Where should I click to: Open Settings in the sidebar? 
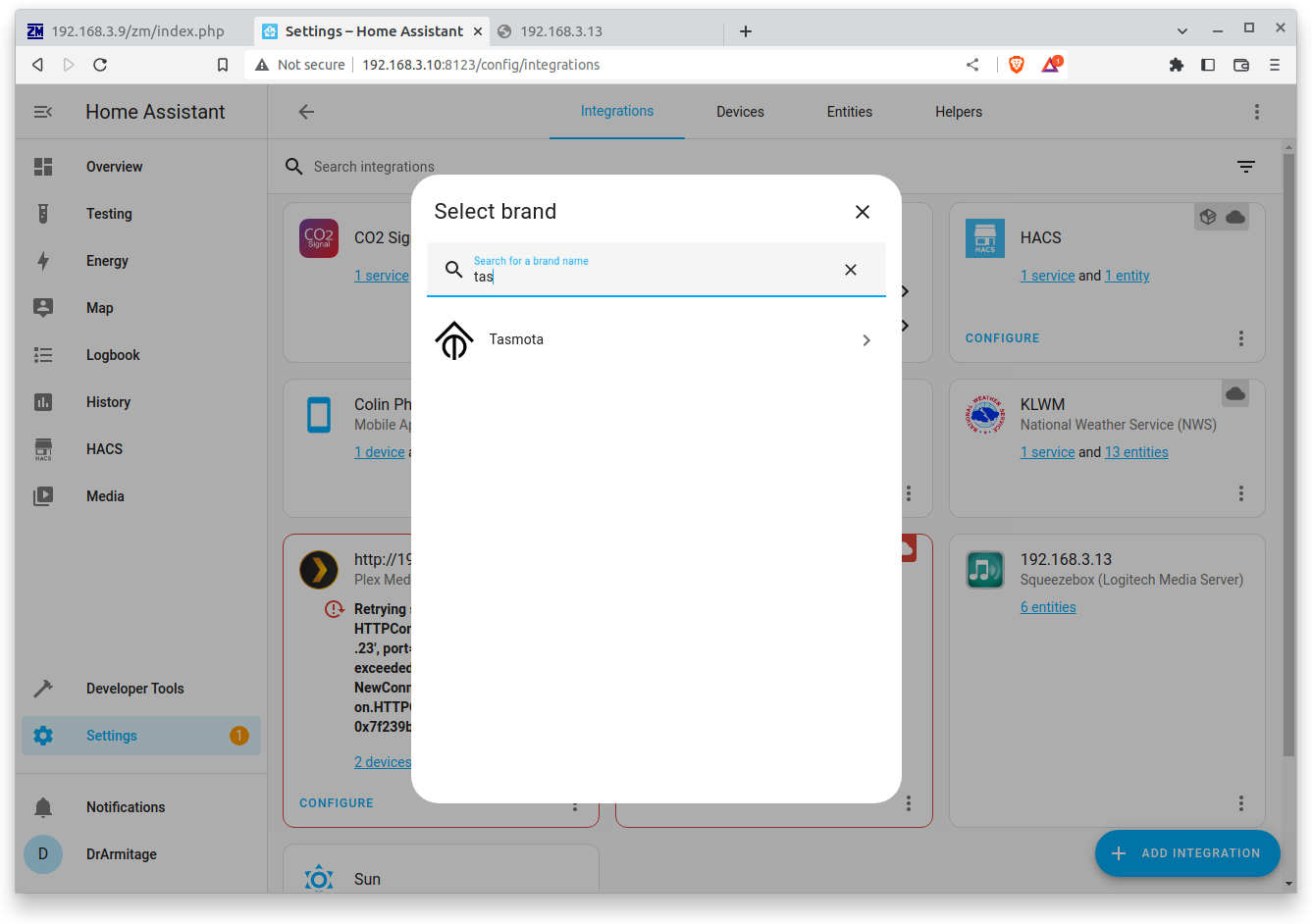pos(141,736)
